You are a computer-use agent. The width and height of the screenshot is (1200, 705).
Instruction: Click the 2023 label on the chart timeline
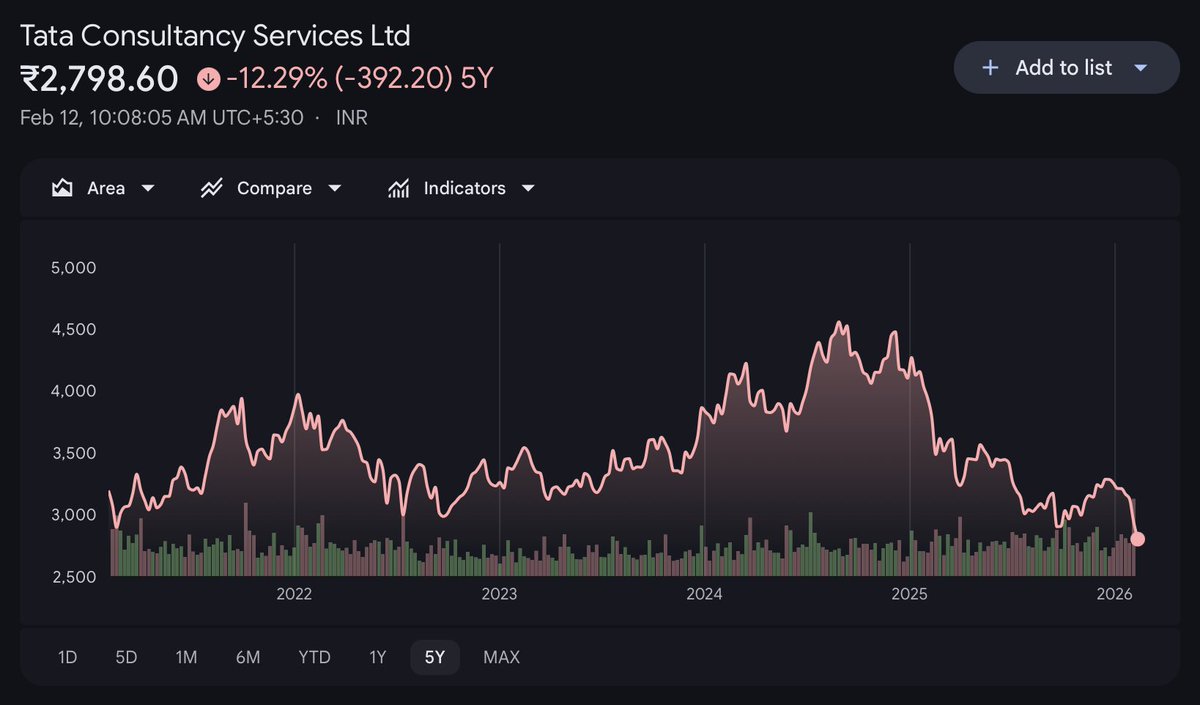click(x=500, y=593)
